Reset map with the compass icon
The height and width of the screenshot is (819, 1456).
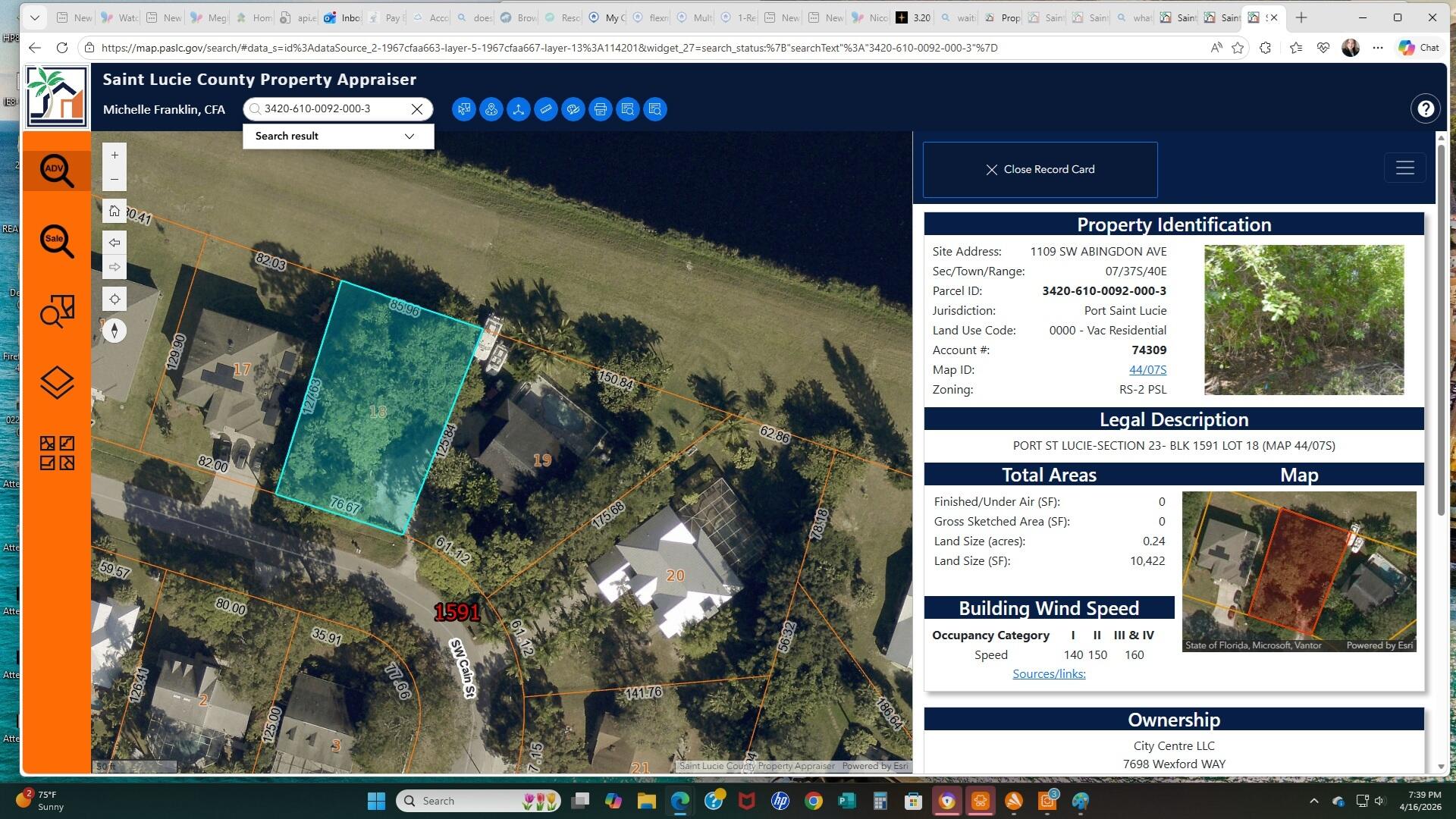pyautogui.click(x=115, y=331)
